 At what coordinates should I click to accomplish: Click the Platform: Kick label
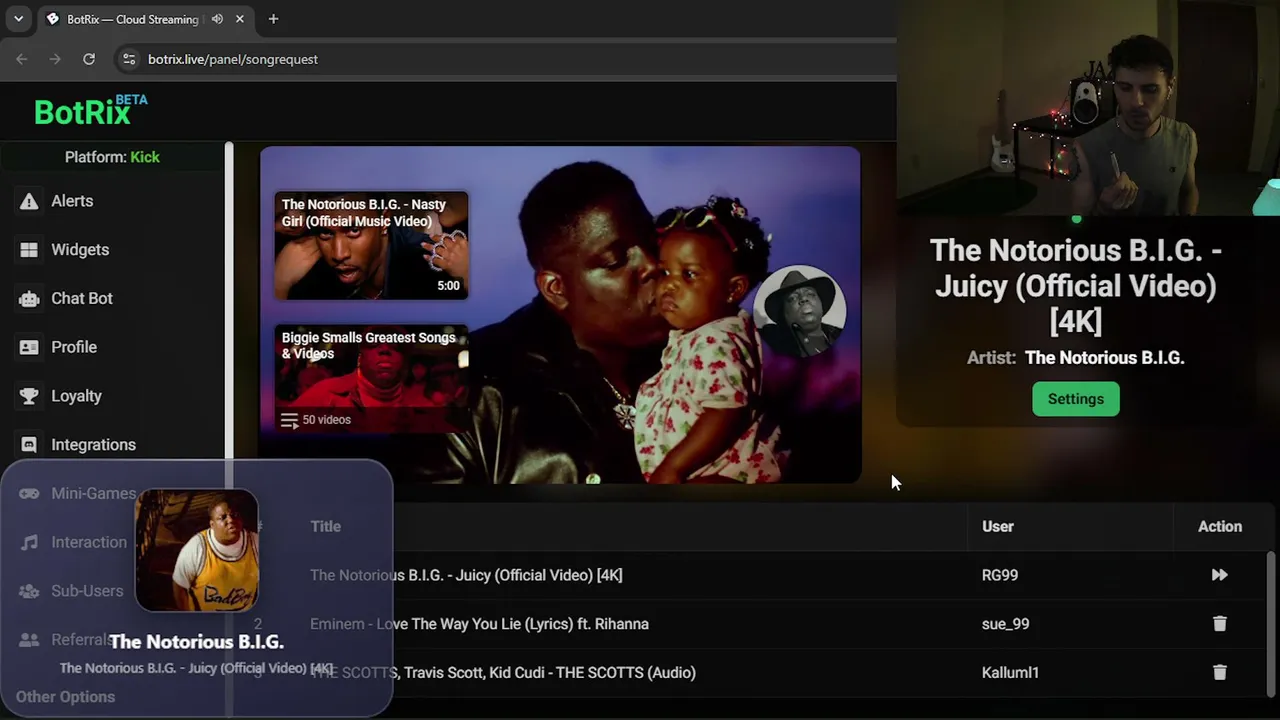click(112, 157)
